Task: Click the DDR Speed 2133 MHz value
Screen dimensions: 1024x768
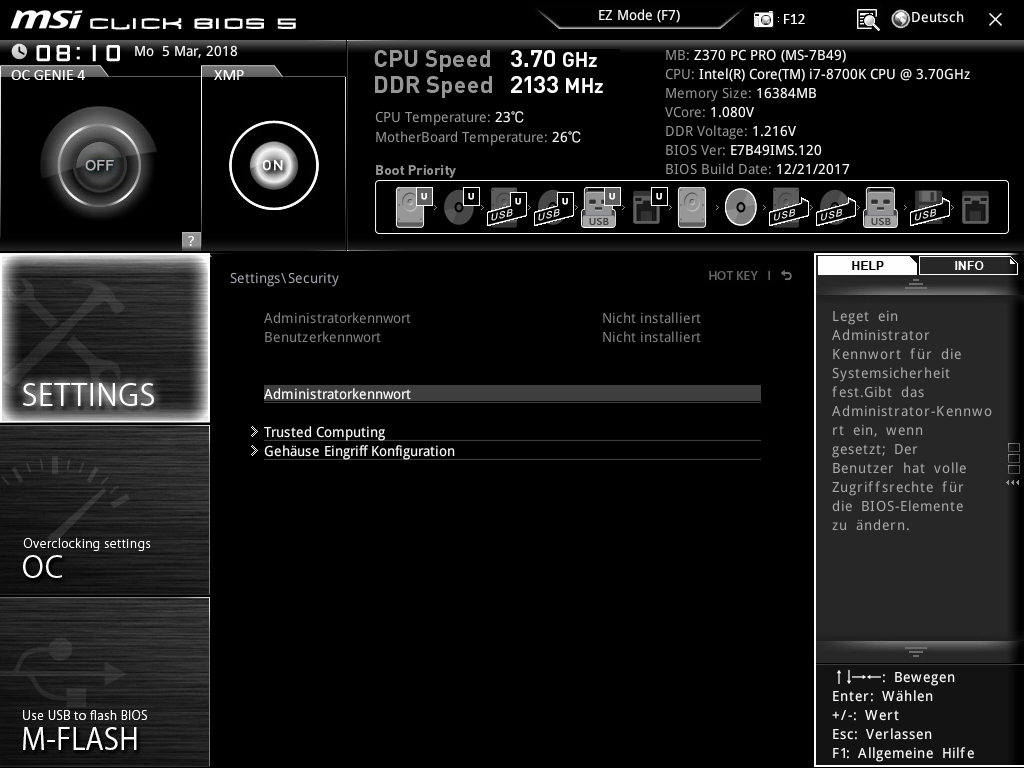Action: 556,85
